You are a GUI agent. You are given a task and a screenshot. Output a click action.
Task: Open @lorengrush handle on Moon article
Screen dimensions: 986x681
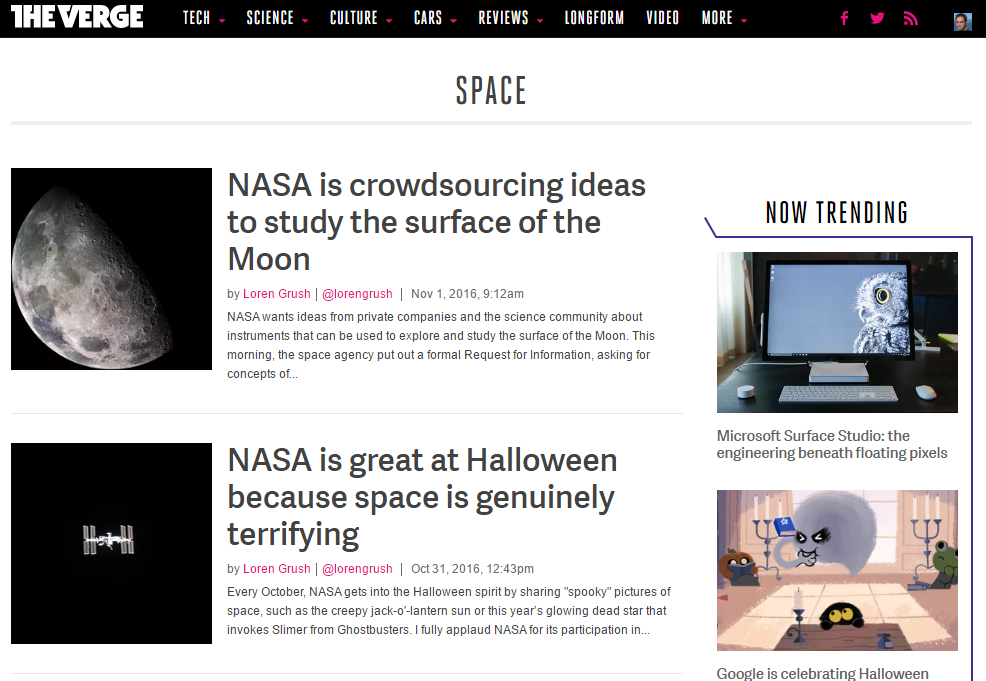[357, 294]
